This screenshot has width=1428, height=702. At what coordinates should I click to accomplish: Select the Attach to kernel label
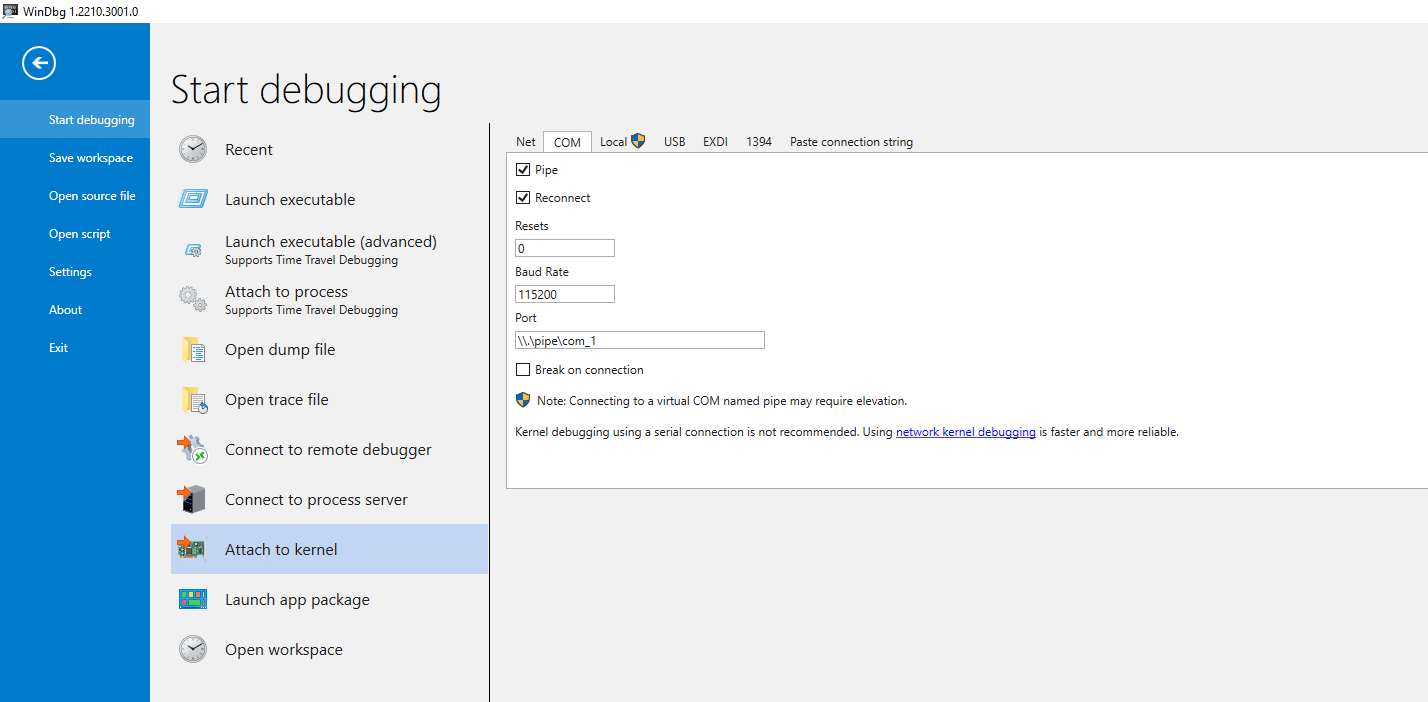[281, 550]
